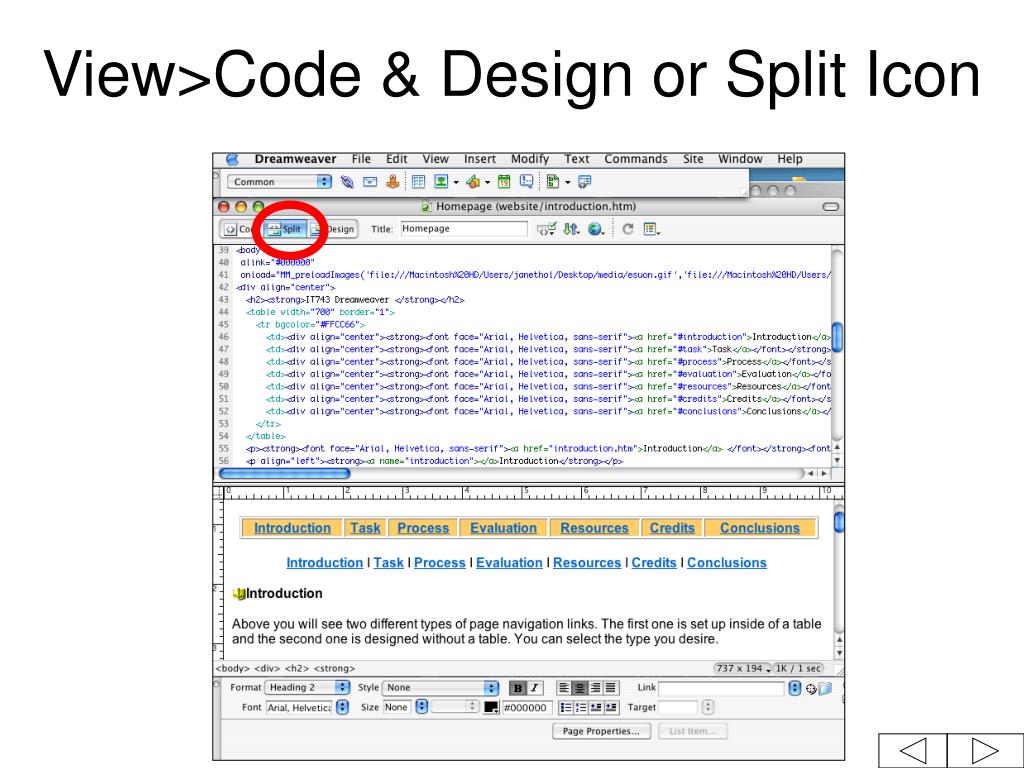Align text right

pyautogui.click(x=595, y=688)
